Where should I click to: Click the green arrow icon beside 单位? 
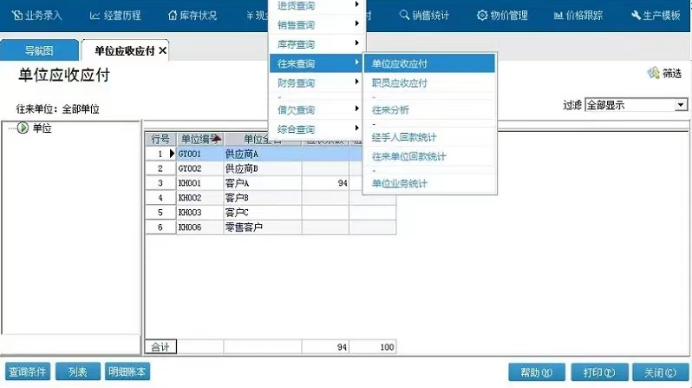pyautogui.click(x=23, y=128)
